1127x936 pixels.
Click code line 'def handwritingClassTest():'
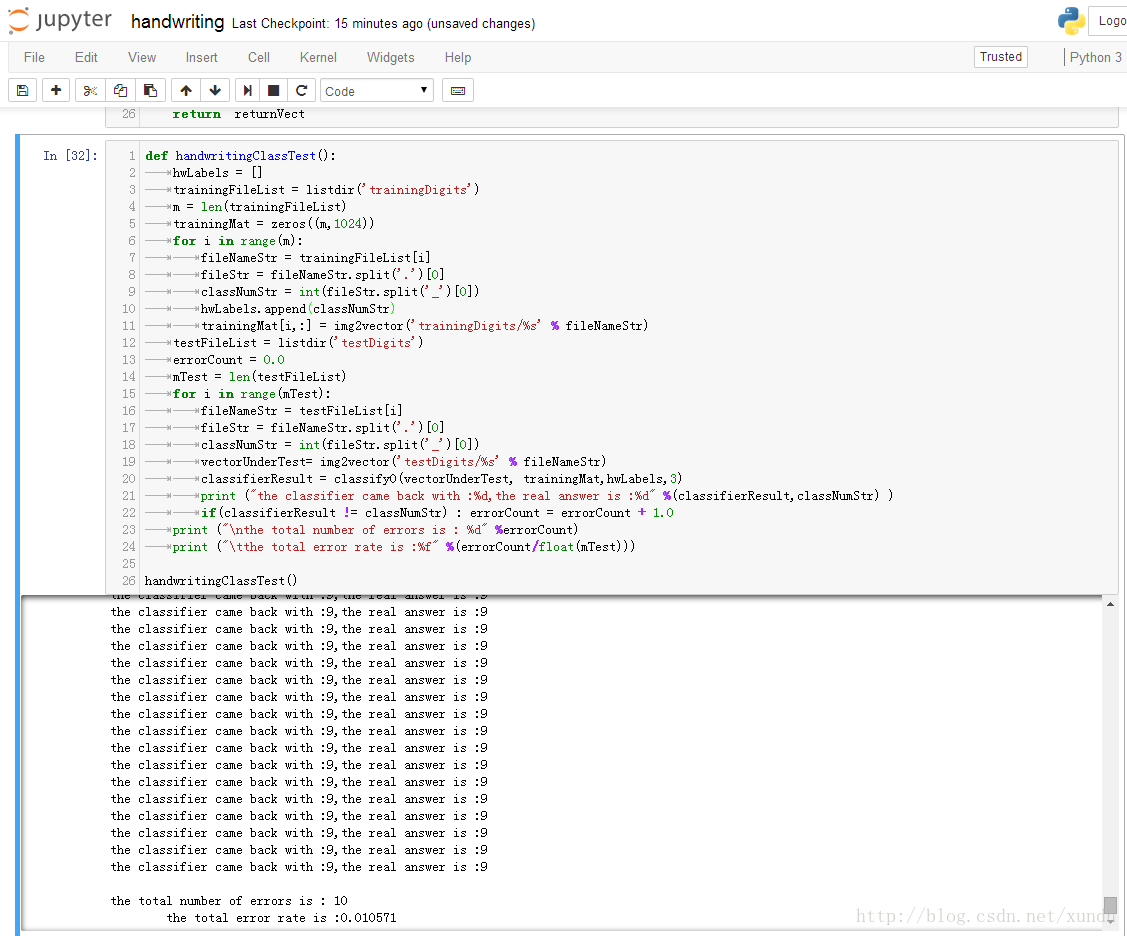(x=240, y=155)
